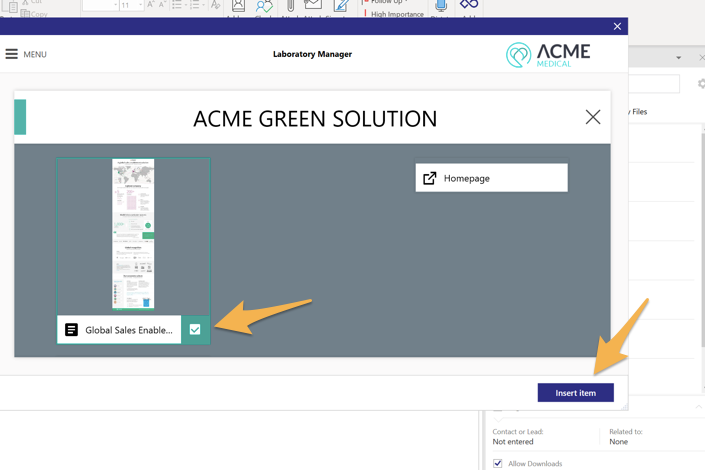The image size is (705, 470).
Task: Open the Follow Up flag dropdown
Action: (x=386, y=2)
